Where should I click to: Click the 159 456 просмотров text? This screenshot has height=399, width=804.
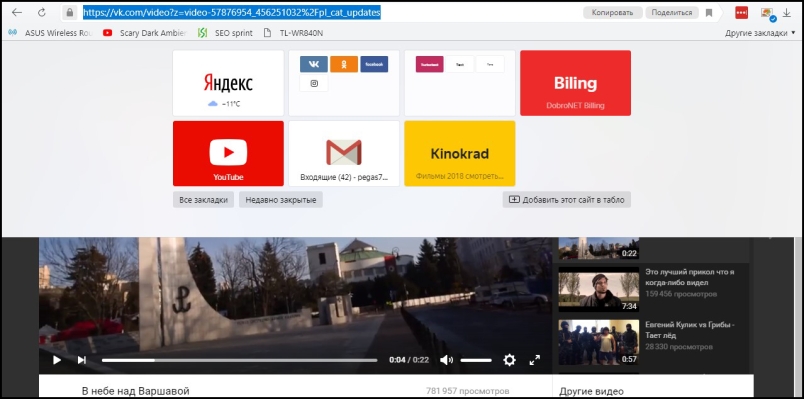681,294
